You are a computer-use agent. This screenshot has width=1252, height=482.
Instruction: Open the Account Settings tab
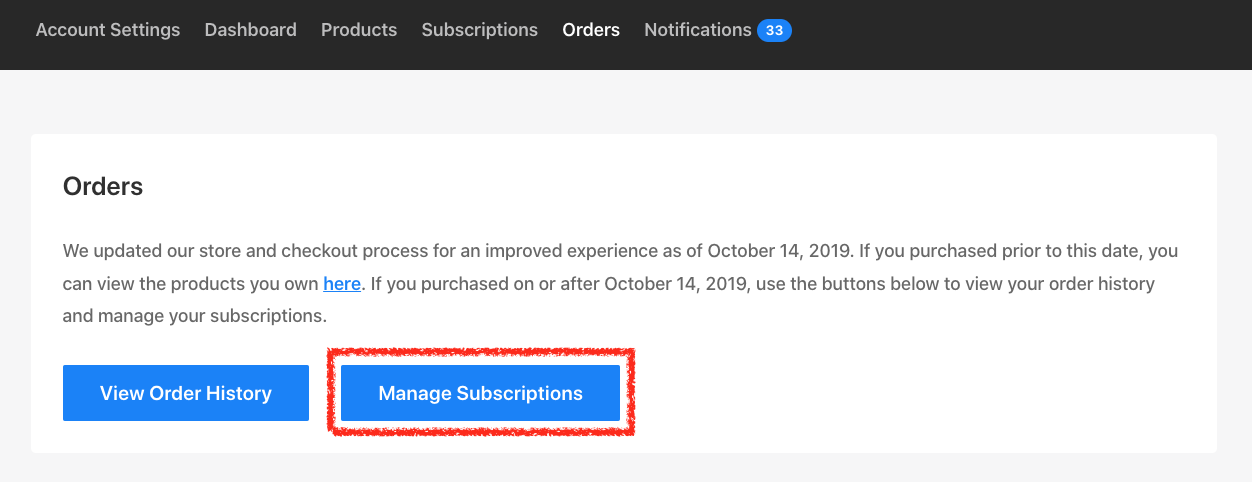tap(108, 30)
